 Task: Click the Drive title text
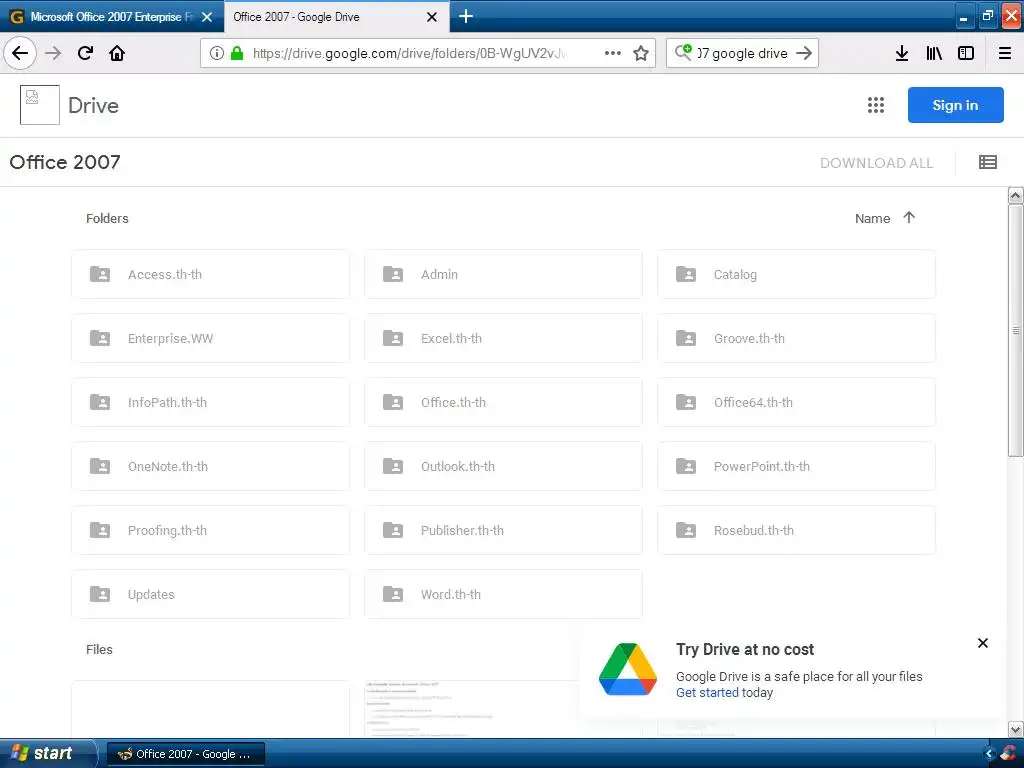click(93, 105)
